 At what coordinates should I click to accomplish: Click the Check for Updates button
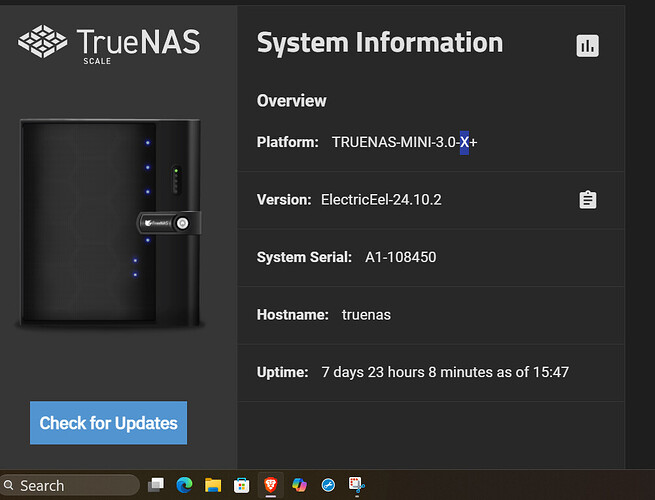109,423
